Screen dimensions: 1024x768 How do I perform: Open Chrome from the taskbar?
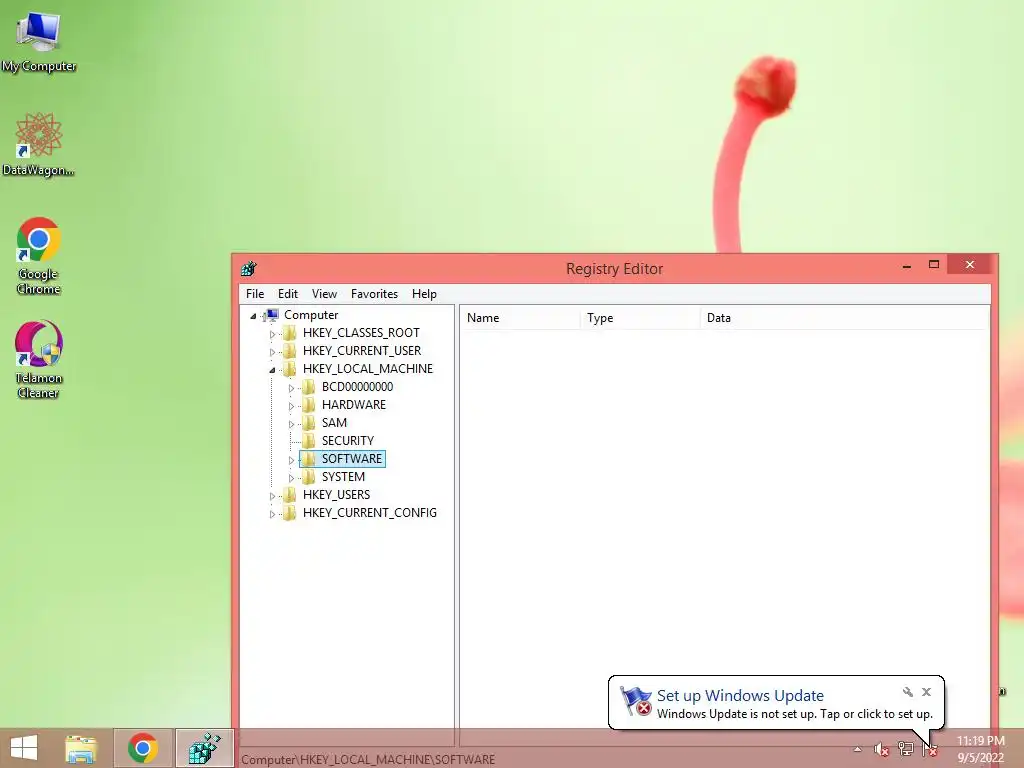(143, 748)
